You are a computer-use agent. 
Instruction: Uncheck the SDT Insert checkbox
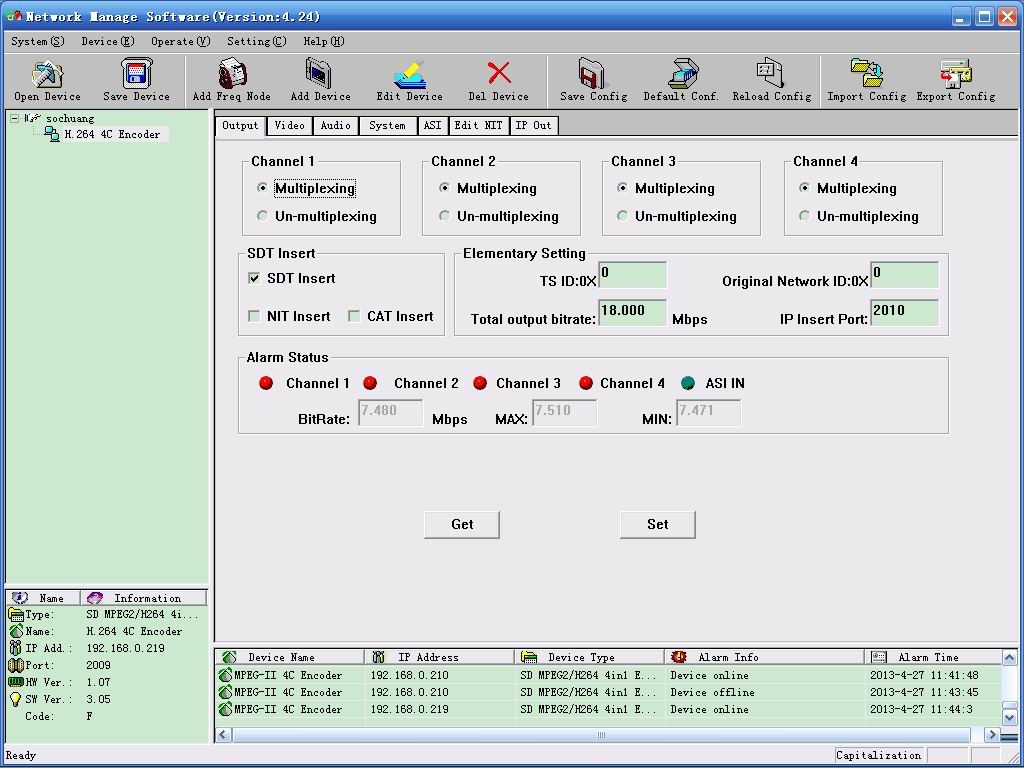coord(254,278)
